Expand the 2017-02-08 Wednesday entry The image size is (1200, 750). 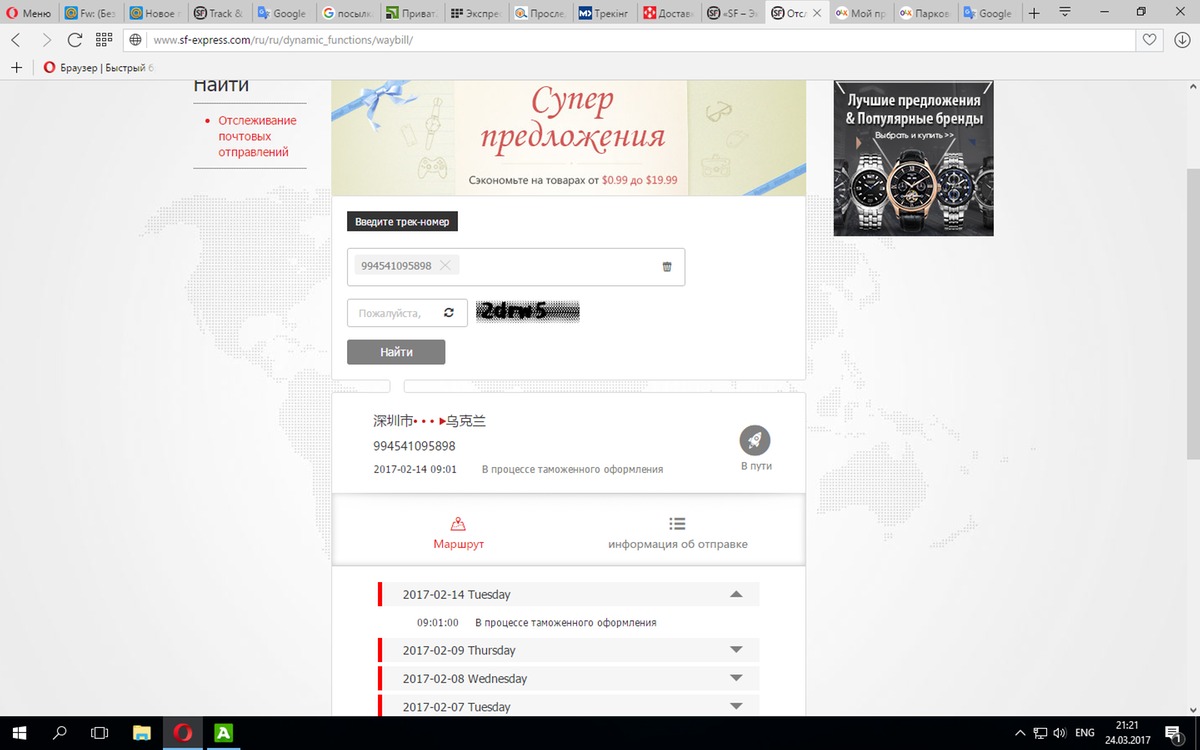(x=736, y=678)
